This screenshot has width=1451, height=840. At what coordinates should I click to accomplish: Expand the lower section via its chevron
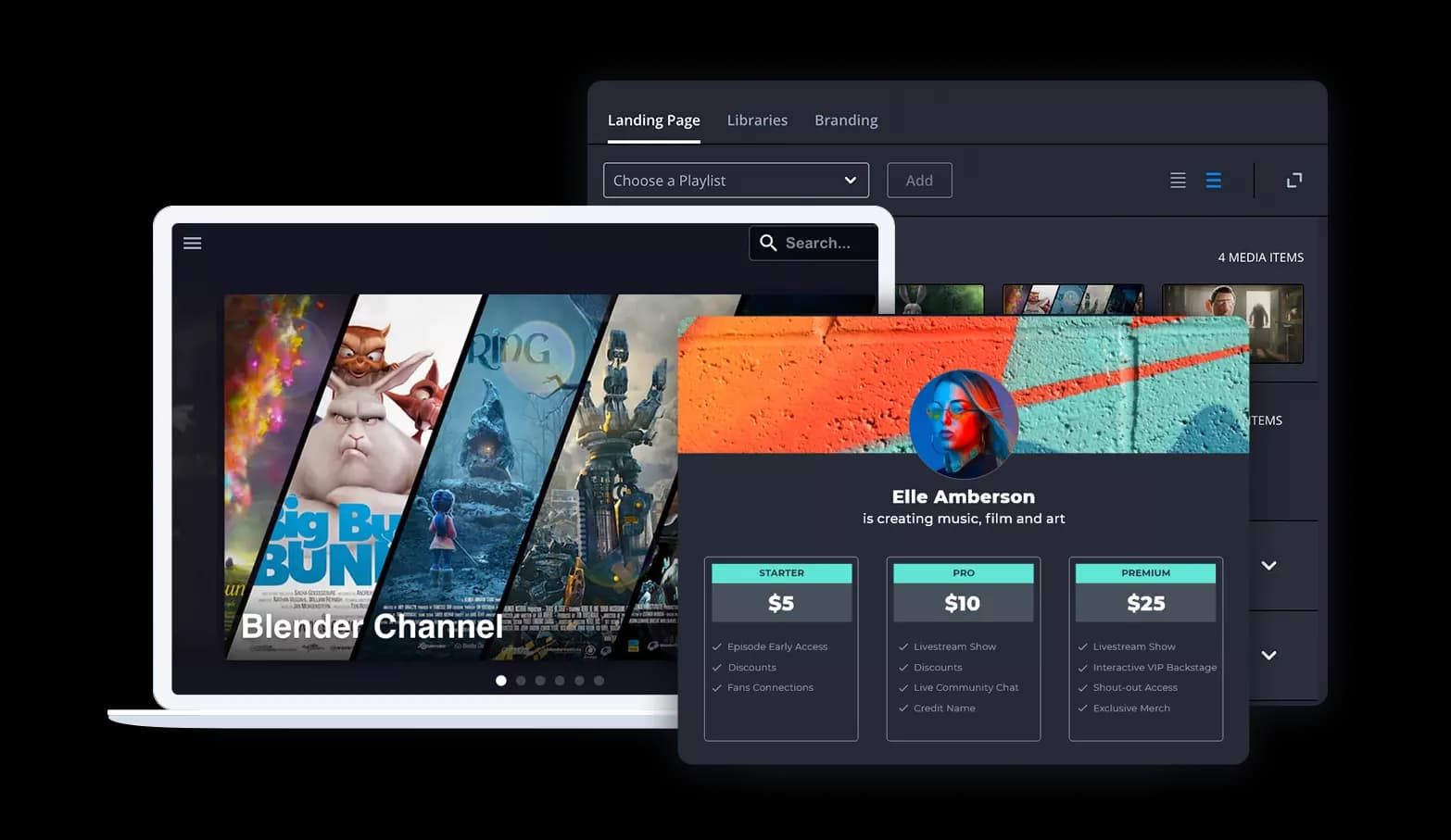(1268, 655)
